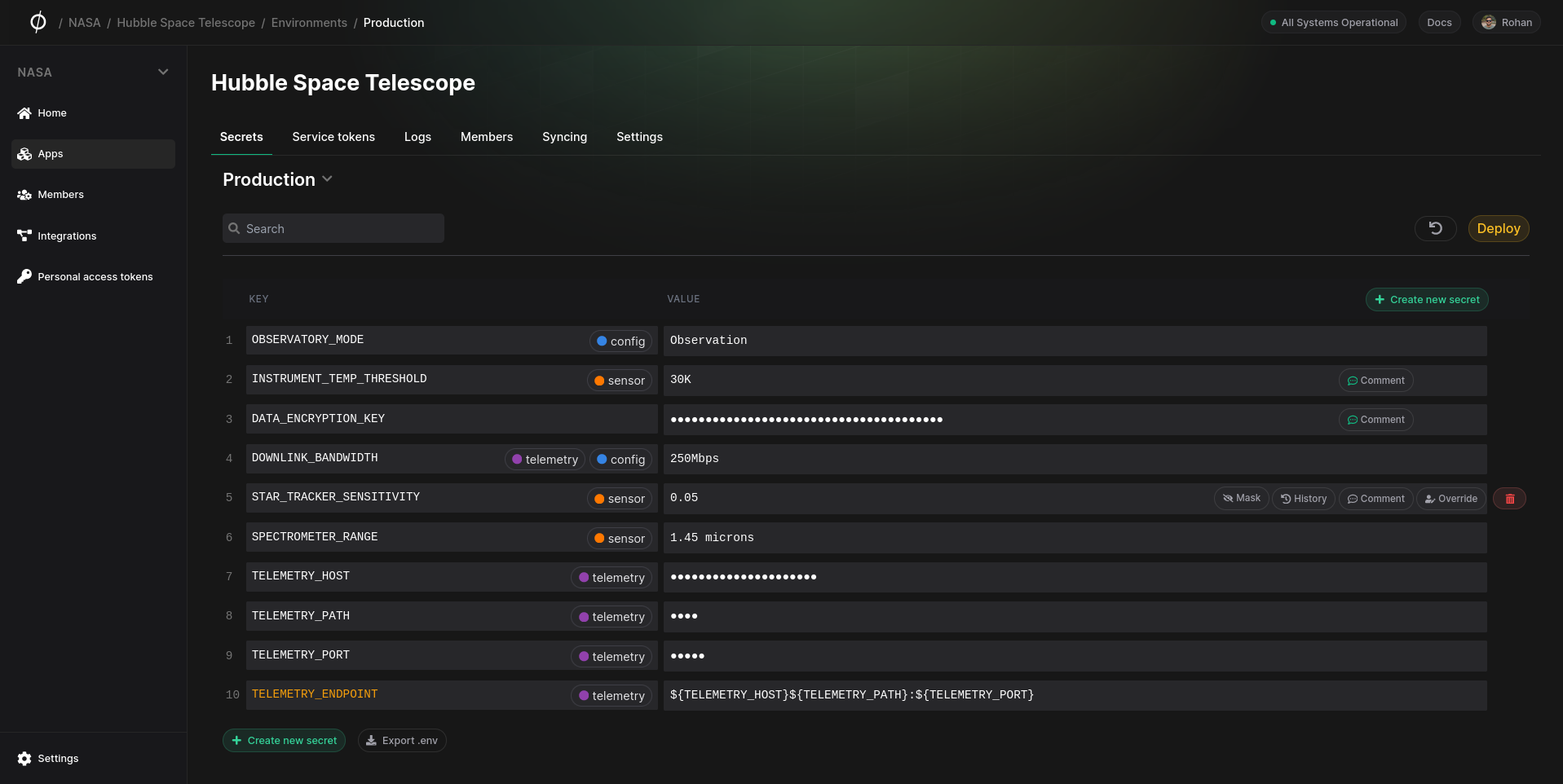Viewport: 1563px width, 784px height.
Task: Edit the 250Mbps value field
Action: point(1075,459)
